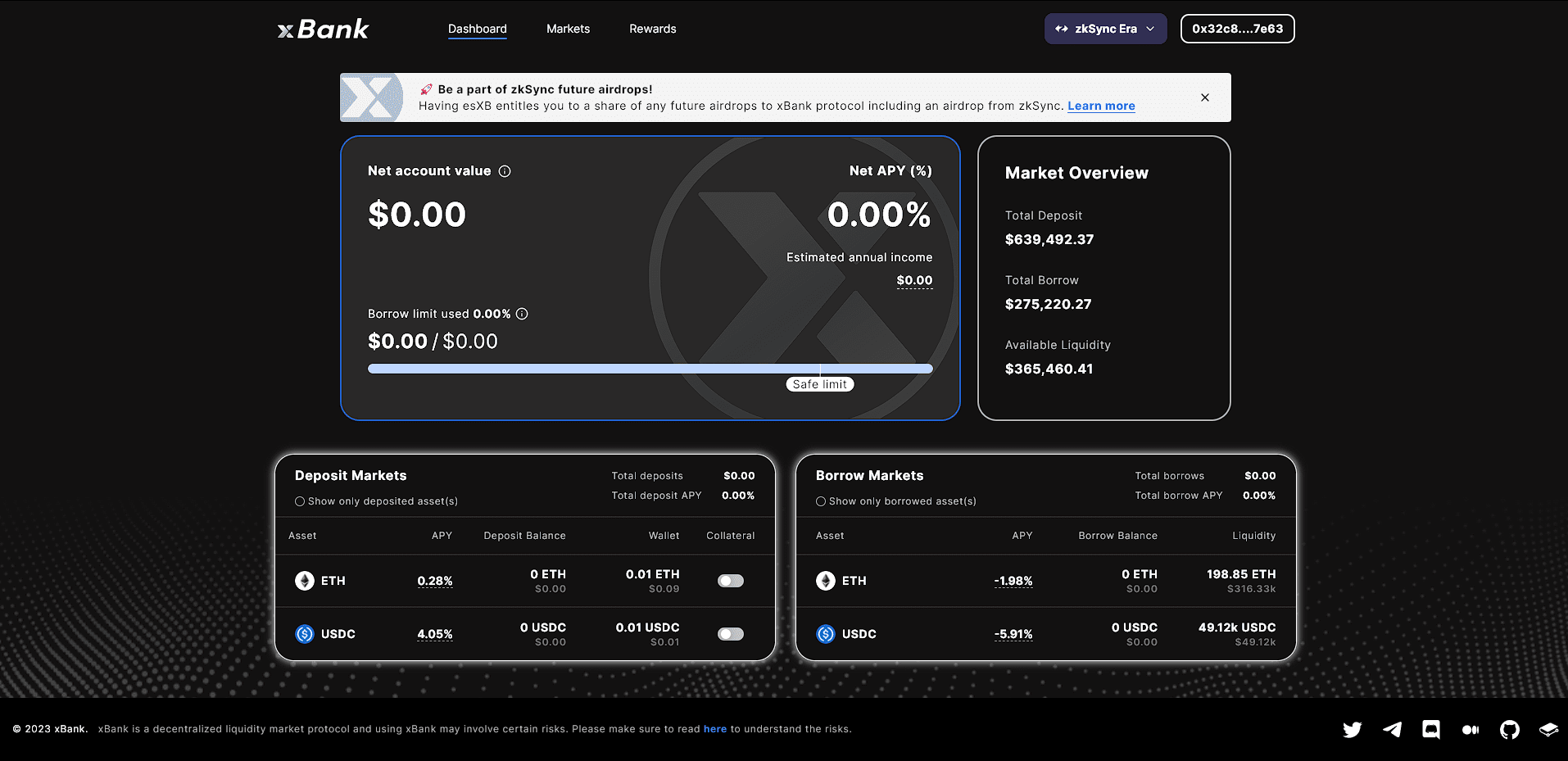Open the Rewards tab
Viewport: 1568px width, 761px height.
(653, 29)
